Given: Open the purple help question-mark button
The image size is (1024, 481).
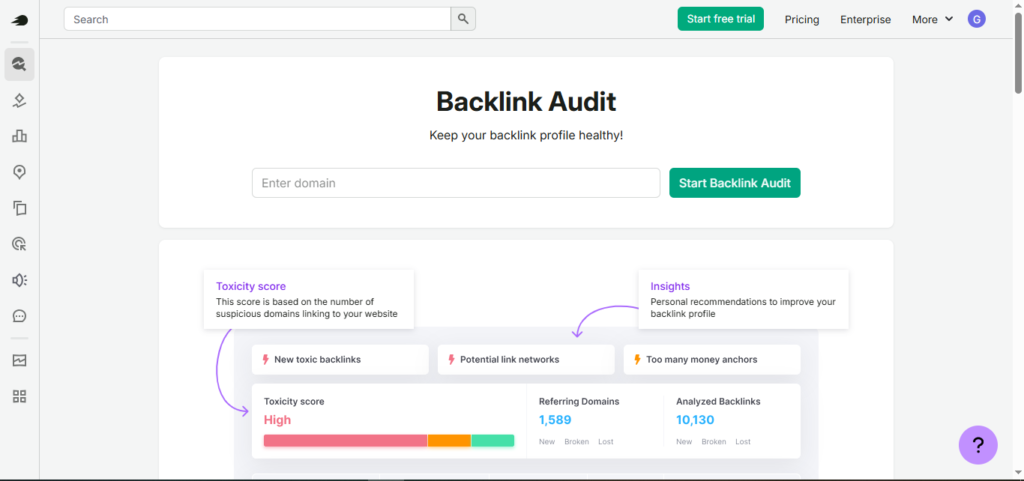Looking at the screenshot, I should tap(978, 445).
